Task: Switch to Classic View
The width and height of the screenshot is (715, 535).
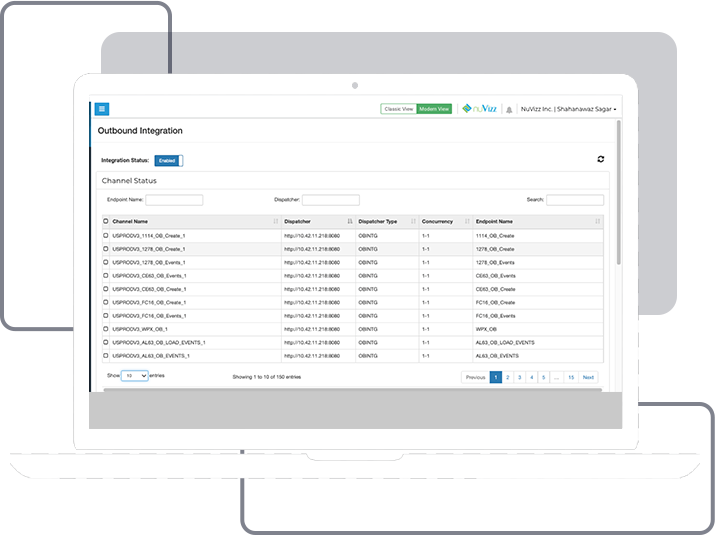Action: pyautogui.click(x=399, y=109)
